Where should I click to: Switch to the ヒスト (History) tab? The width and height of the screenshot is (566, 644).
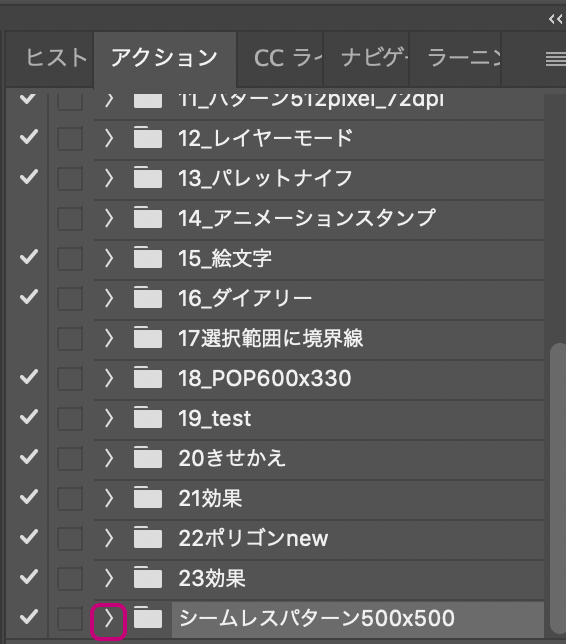tap(50, 58)
